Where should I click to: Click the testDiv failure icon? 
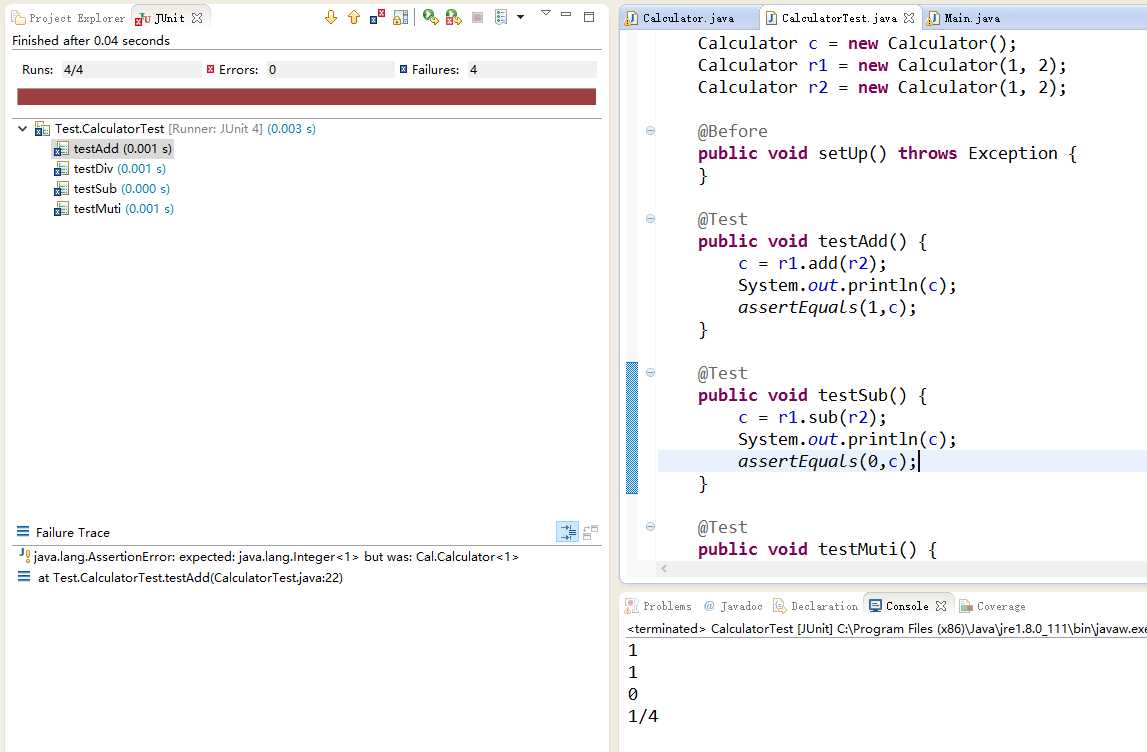(x=61, y=169)
